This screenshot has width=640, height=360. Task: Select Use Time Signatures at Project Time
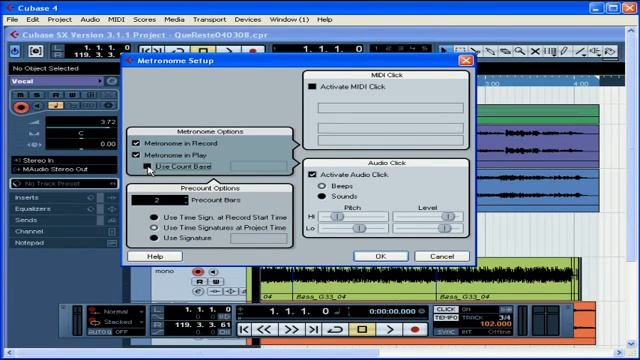(154, 228)
